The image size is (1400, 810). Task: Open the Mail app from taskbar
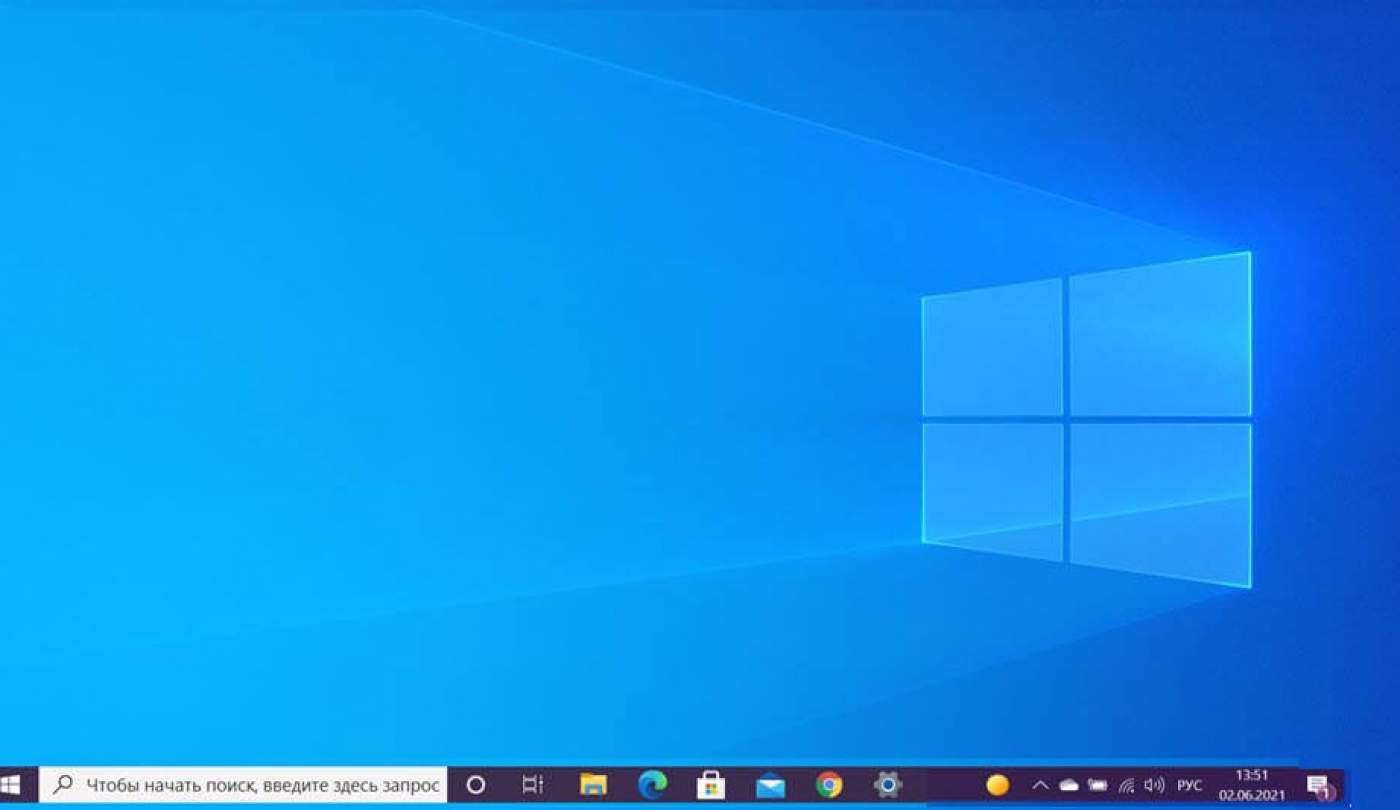[x=770, y=786]
